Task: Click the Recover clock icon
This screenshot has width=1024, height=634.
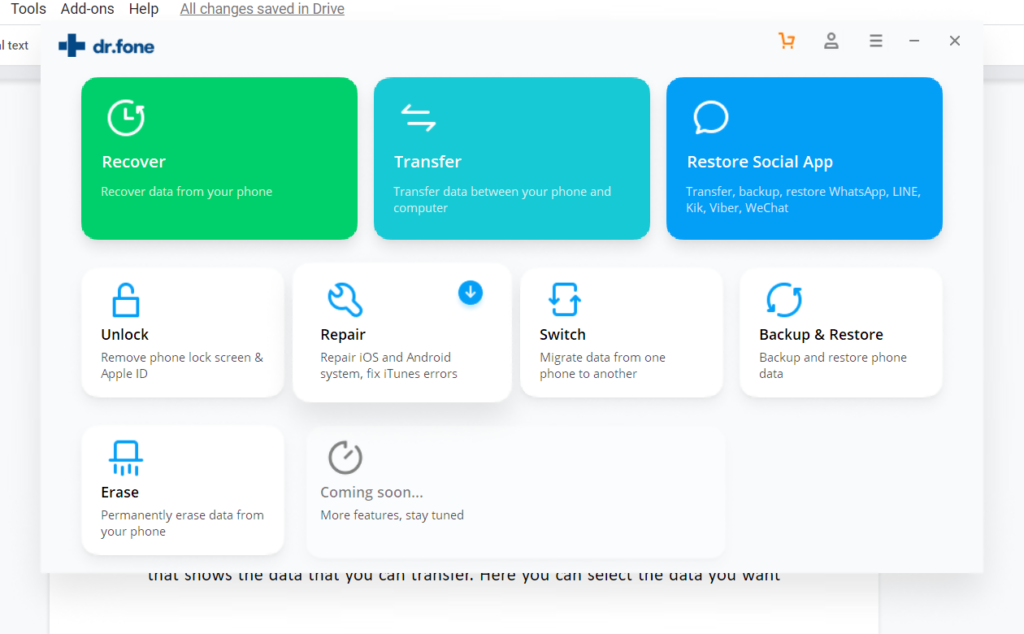Action: (126, 118)
